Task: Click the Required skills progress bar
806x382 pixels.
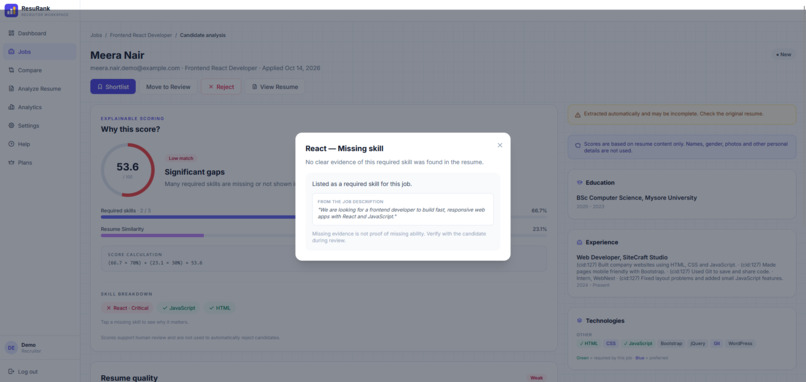Action: pos(324,217)
